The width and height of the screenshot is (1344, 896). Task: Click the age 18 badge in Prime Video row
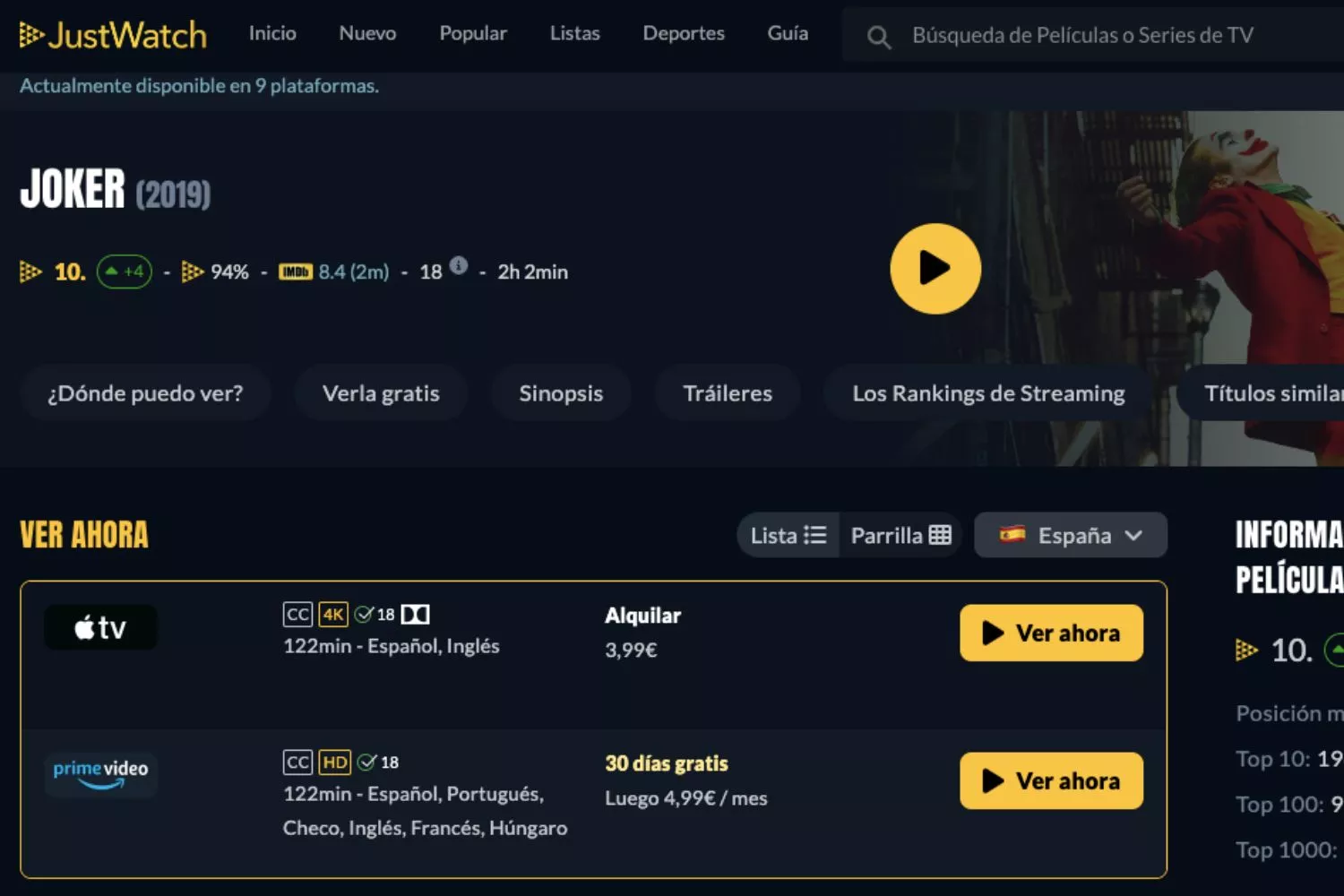click(378, 762)
